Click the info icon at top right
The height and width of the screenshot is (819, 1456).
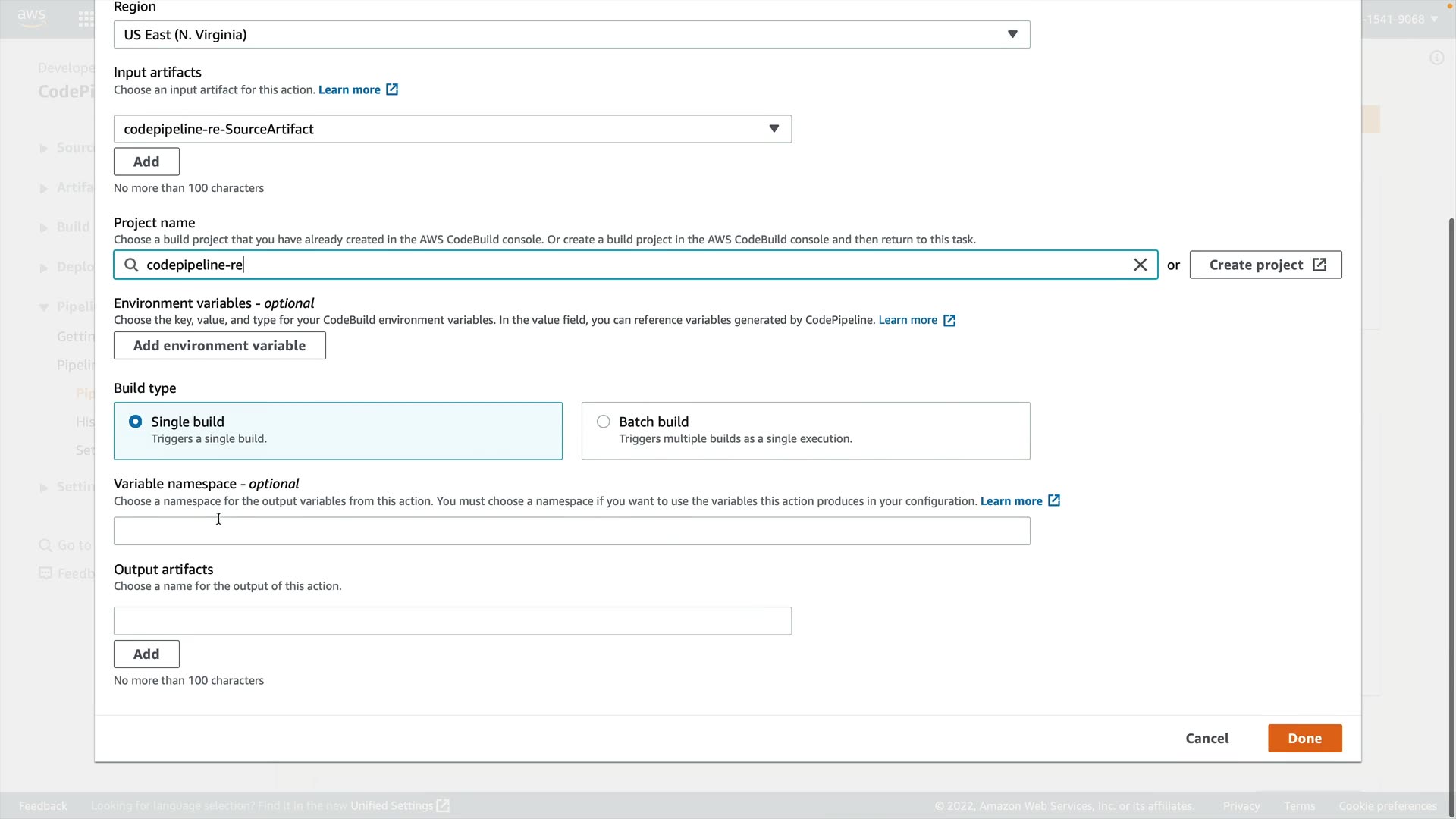[1436, 58]
